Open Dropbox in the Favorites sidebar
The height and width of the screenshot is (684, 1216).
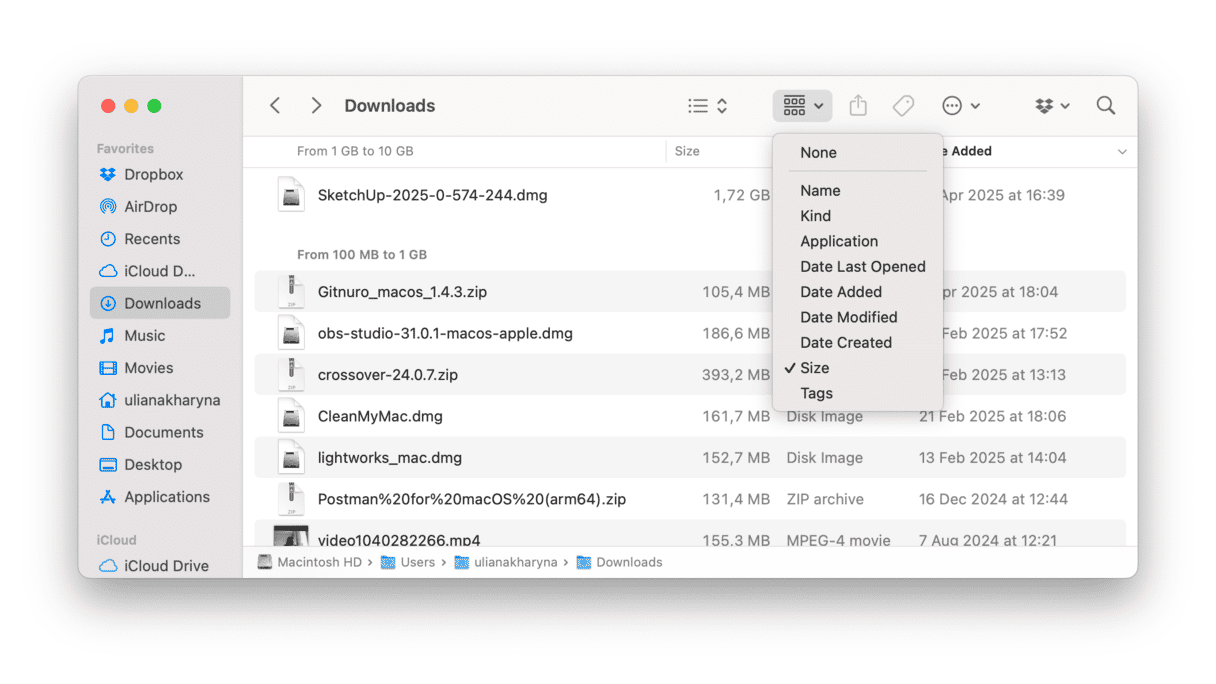pyautogui.click(x=153, y=175)
